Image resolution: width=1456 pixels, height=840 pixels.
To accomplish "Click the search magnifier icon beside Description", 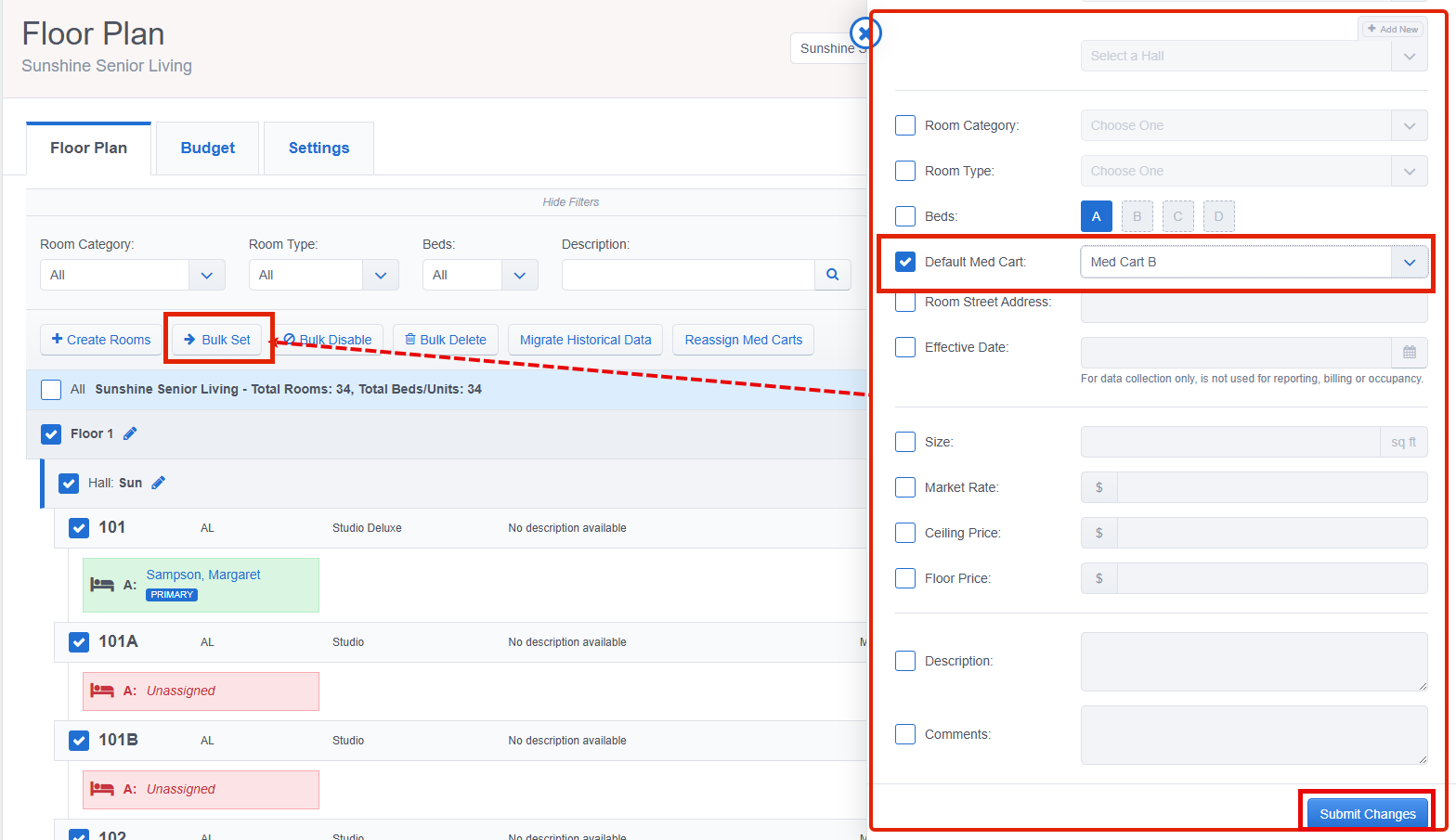I will point(833,275).
